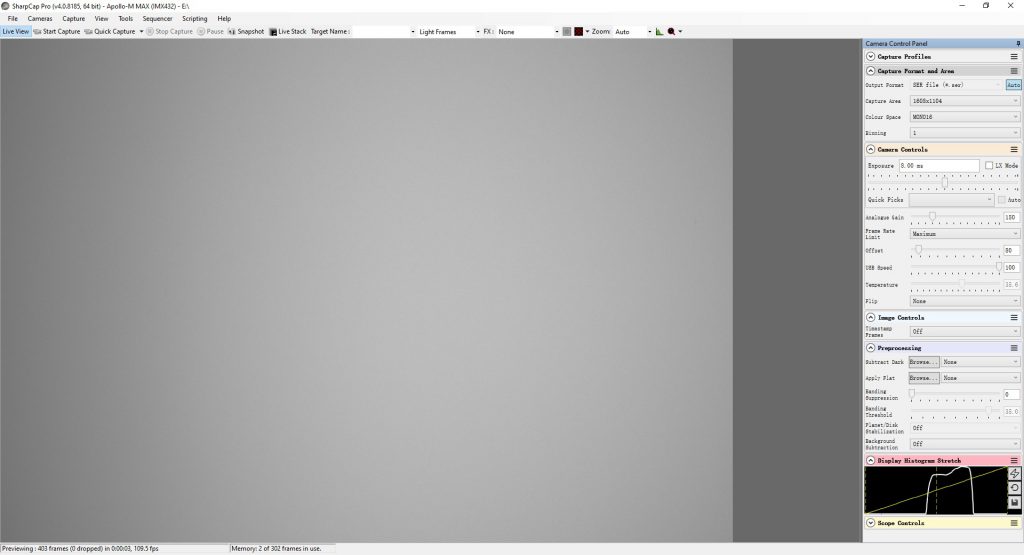The width and height of the screenshot is (1024, 555).
Task: Toggle the Live View button
Action: coord(15,32)
